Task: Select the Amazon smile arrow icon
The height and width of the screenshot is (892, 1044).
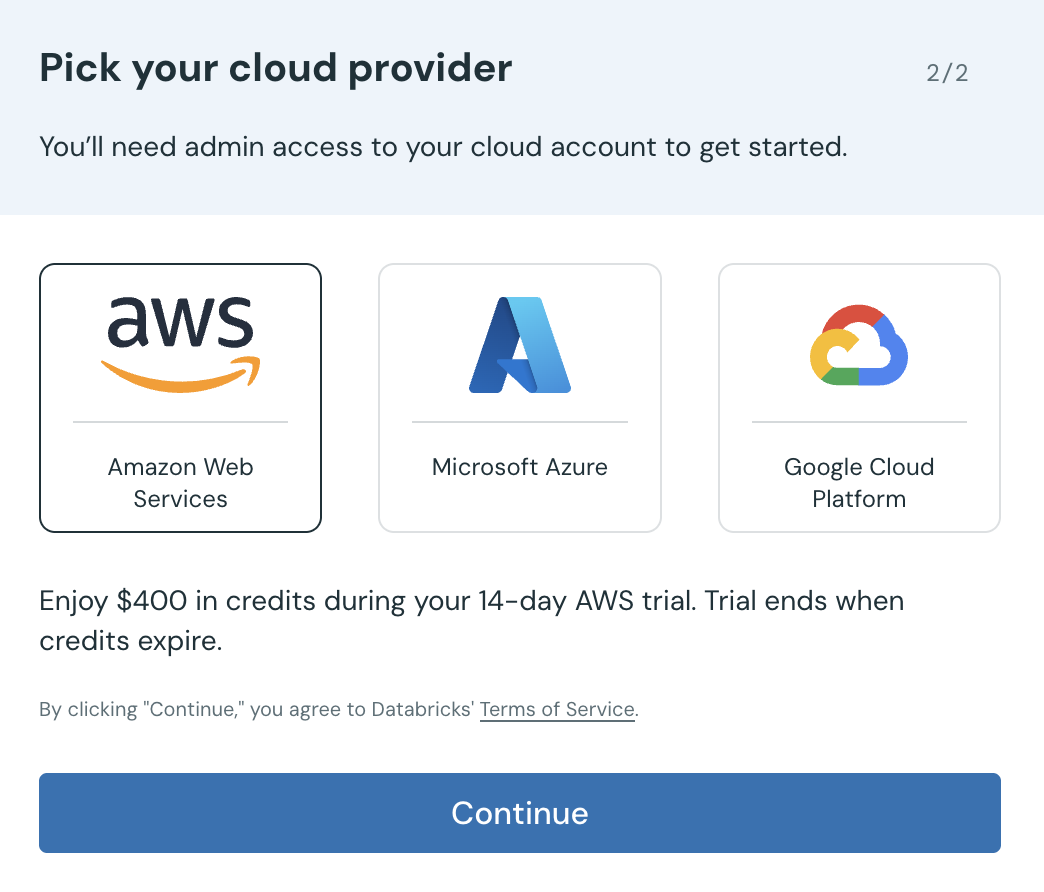Action: pos(180,375)
